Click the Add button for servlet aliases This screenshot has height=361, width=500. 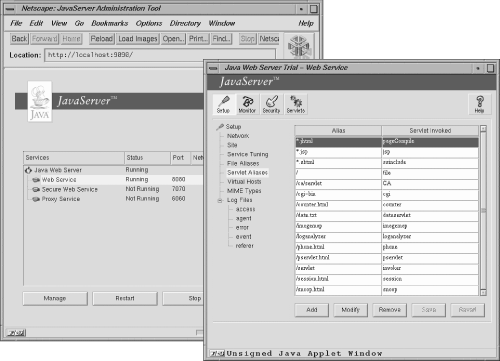coord(312,310)
